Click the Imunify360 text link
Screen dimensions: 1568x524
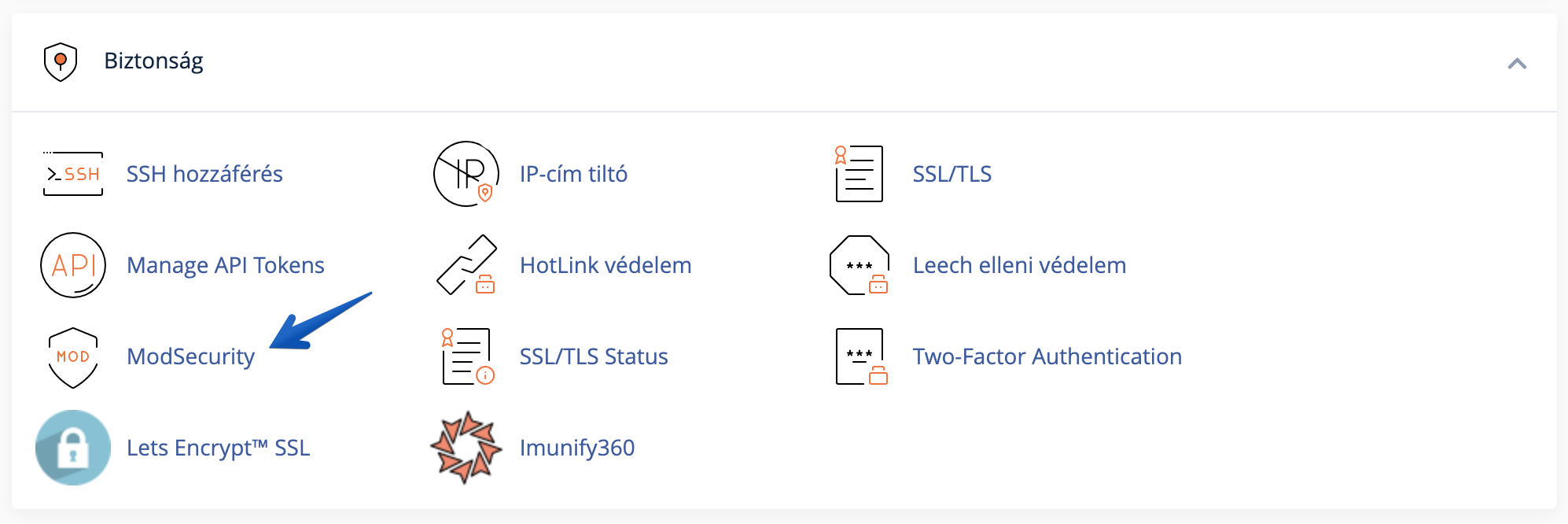click(x=576, y=448)
